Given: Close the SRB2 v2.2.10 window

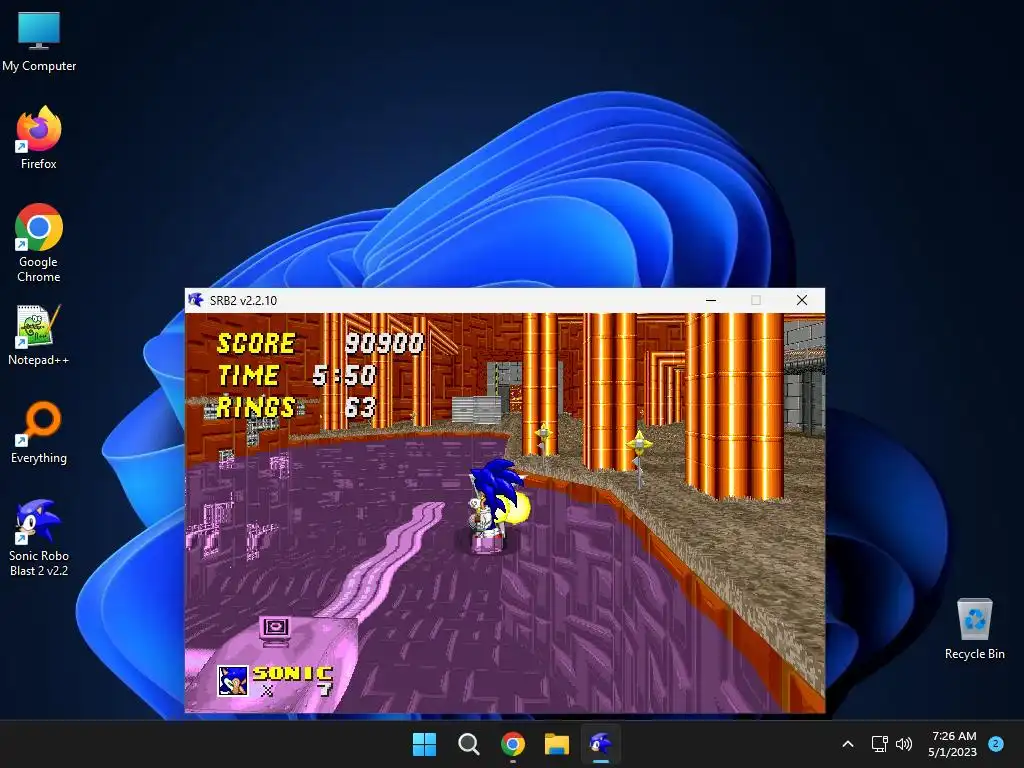Looking at the screenshot, I should point(802,300).
